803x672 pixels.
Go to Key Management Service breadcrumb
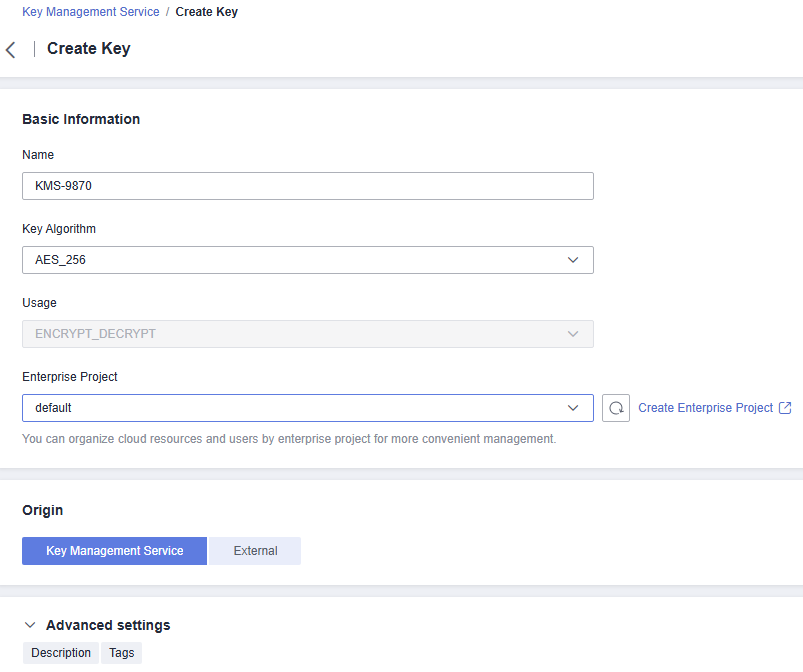(x=91, y=12)
